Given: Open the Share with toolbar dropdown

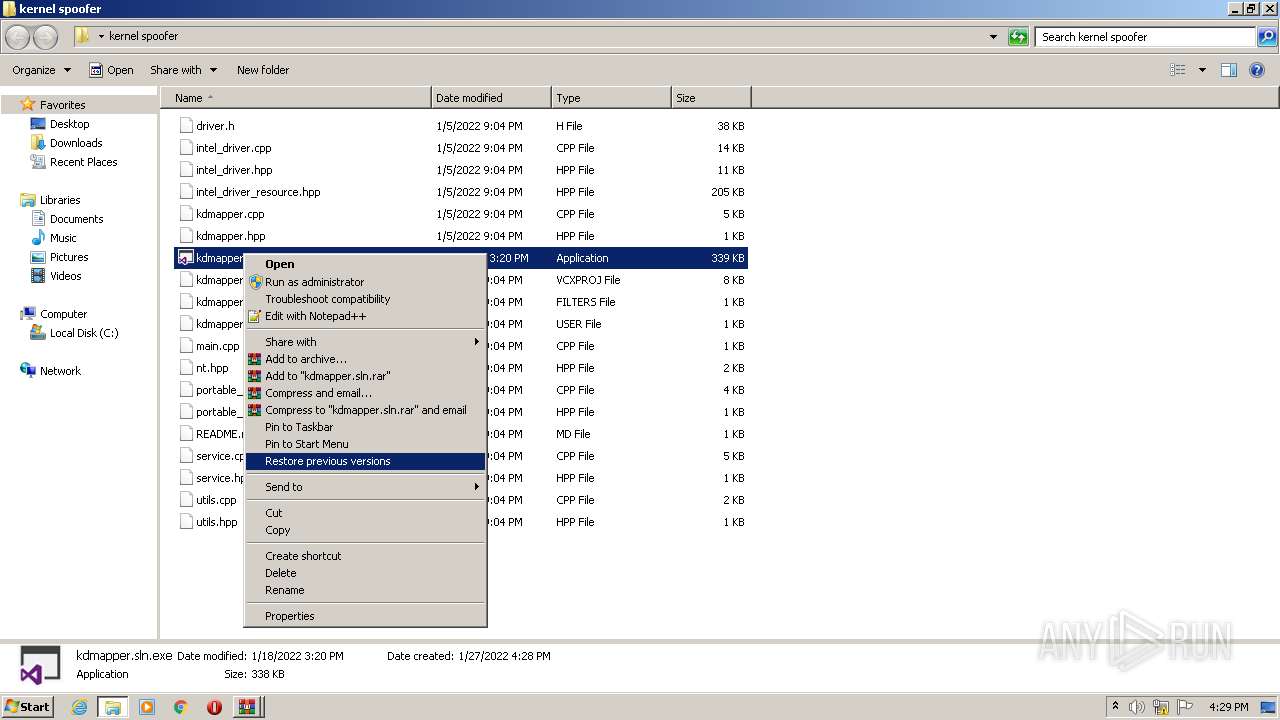Looking at the screenshot, I should [183, 70].
